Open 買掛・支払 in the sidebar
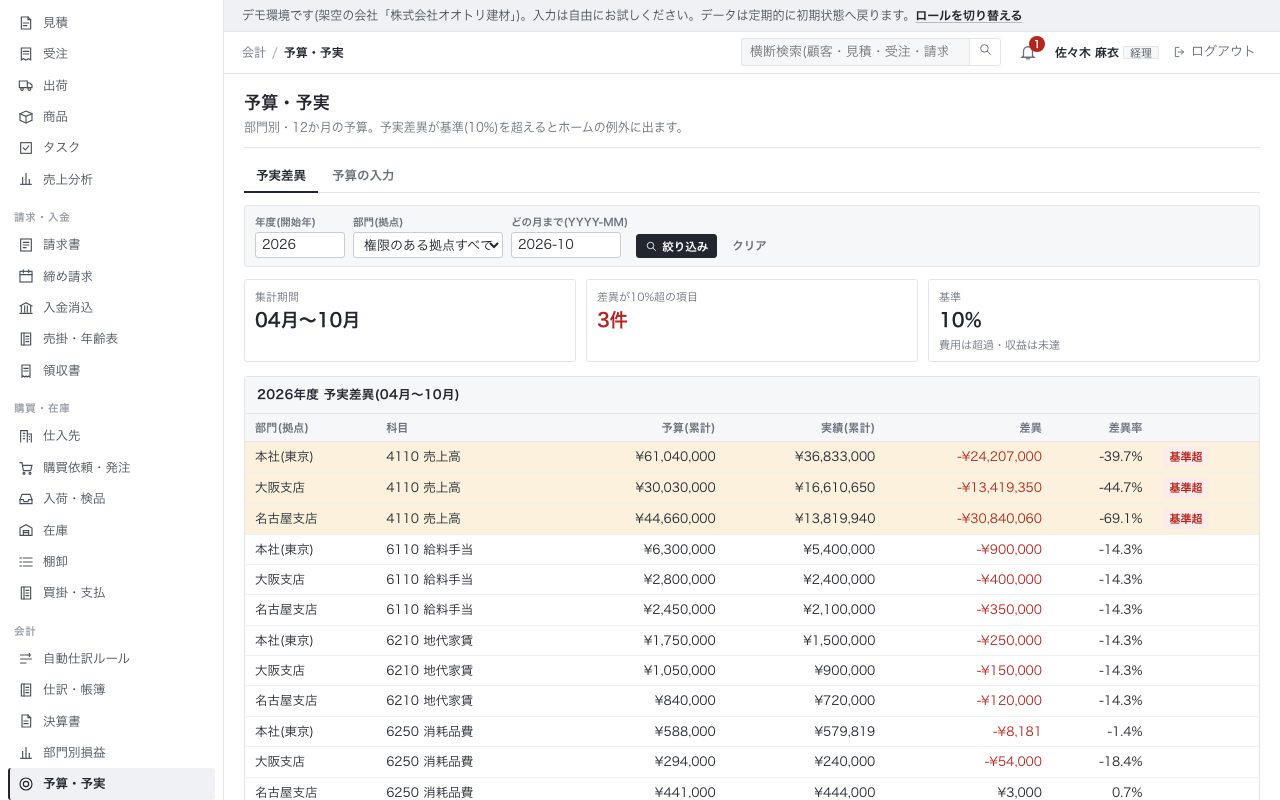This screenshot has width=1280, height=800. 111,593
